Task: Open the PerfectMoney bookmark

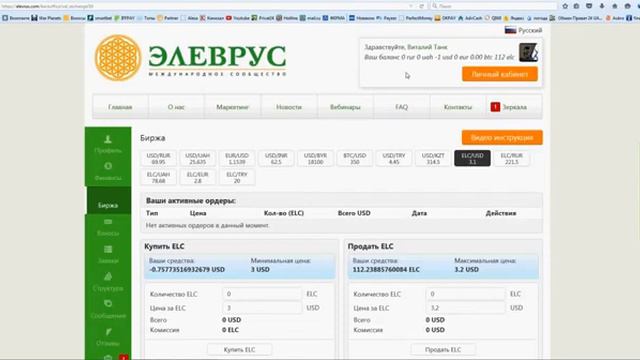Action: pos(416,18)
